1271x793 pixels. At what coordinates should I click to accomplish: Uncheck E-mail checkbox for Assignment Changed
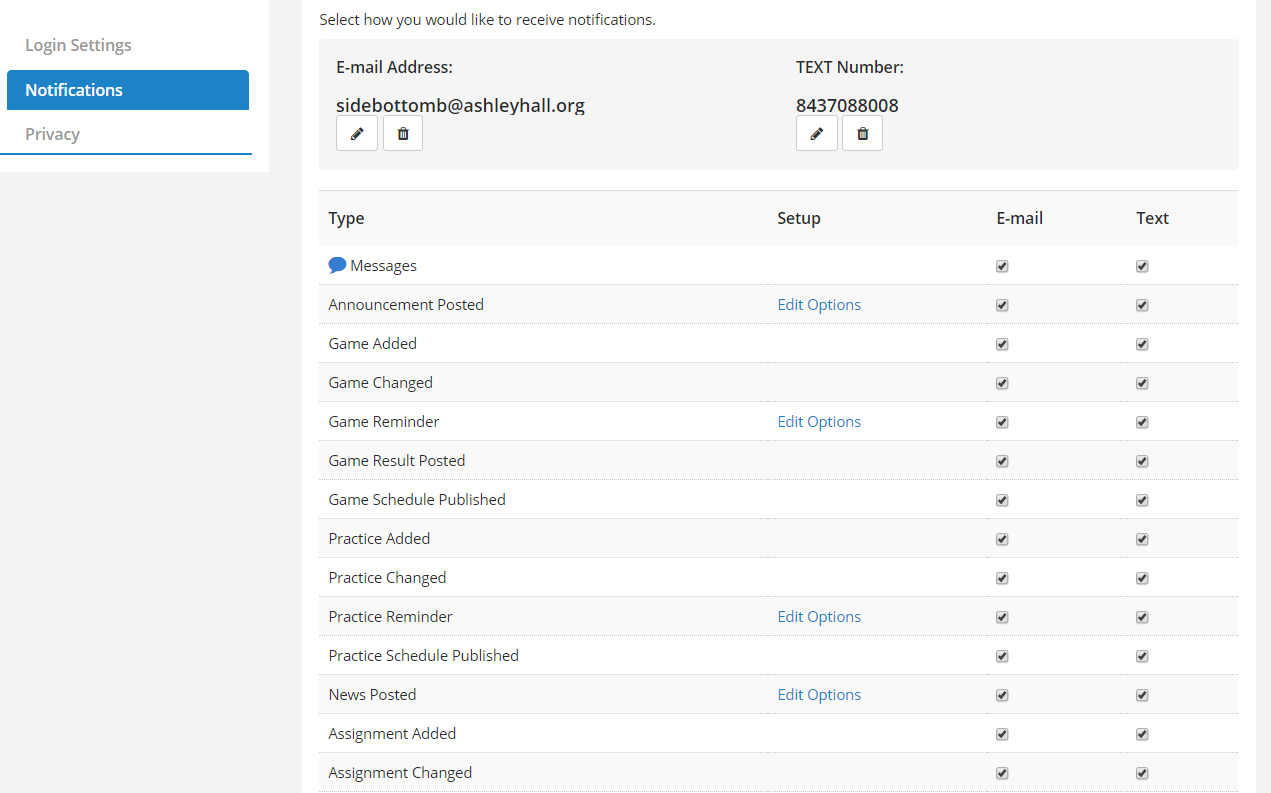click(x=1002, y=773)
